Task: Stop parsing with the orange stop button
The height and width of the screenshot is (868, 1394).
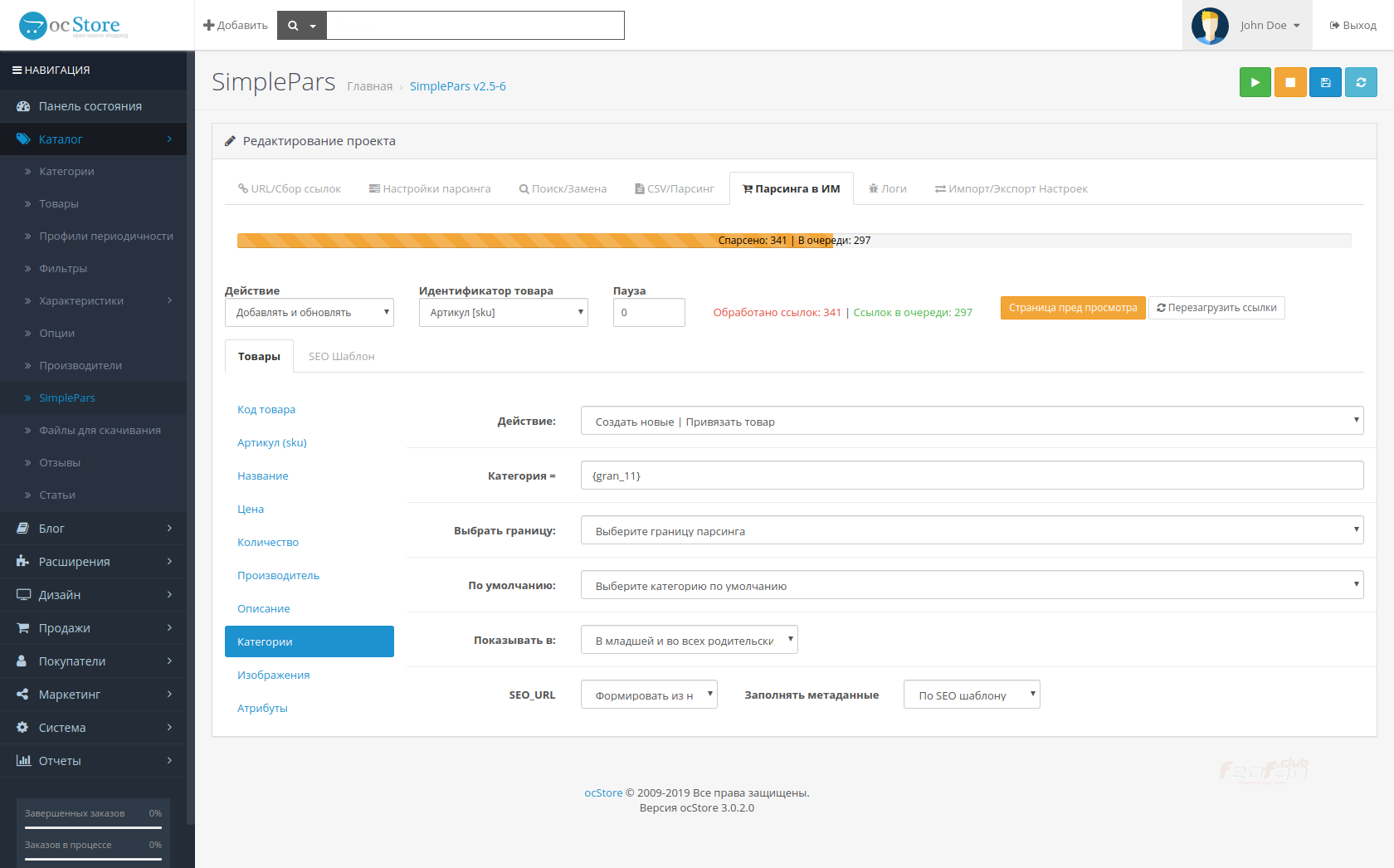Action: (1290, 82)
